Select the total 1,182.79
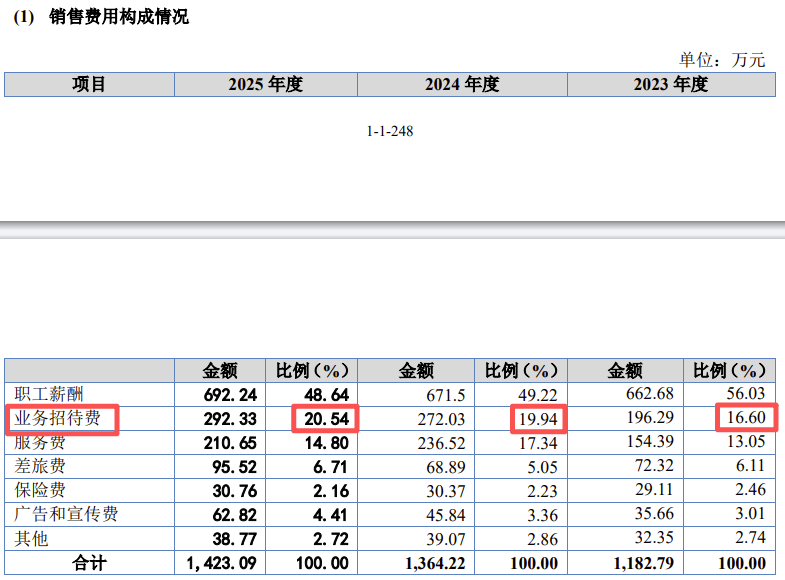The image size is (785, 580). click(643, 563)
